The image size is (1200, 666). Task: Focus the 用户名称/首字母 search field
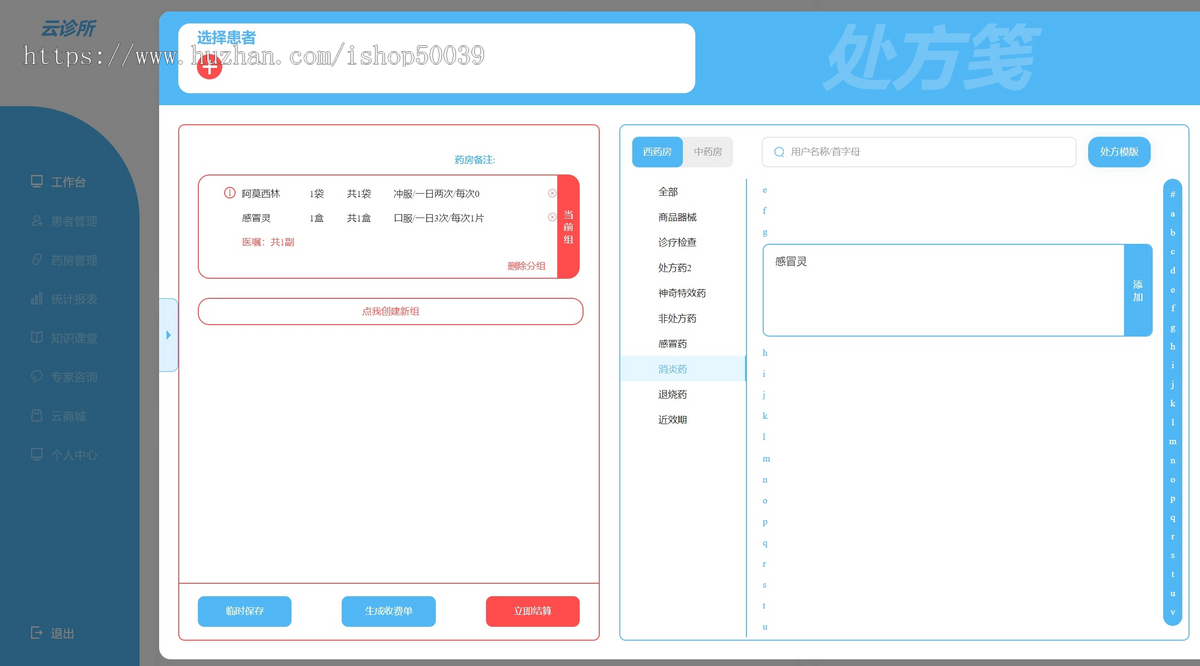point(919,152)
